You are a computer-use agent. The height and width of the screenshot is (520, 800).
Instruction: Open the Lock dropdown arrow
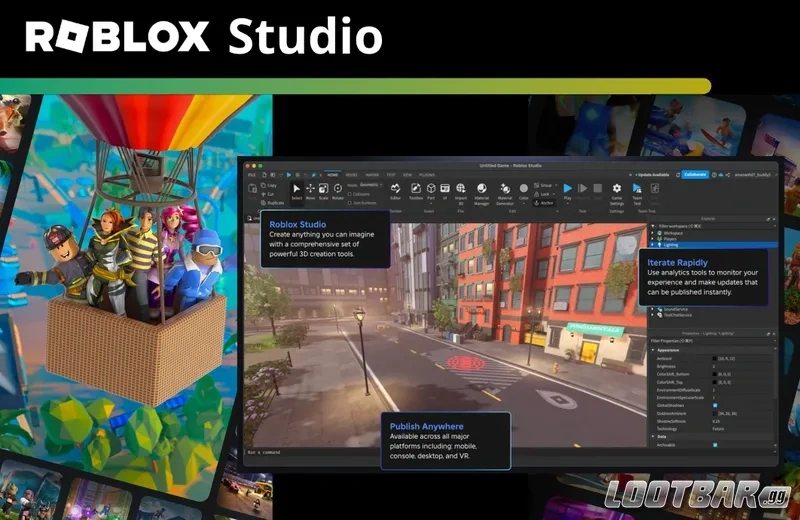pos(554,194)
